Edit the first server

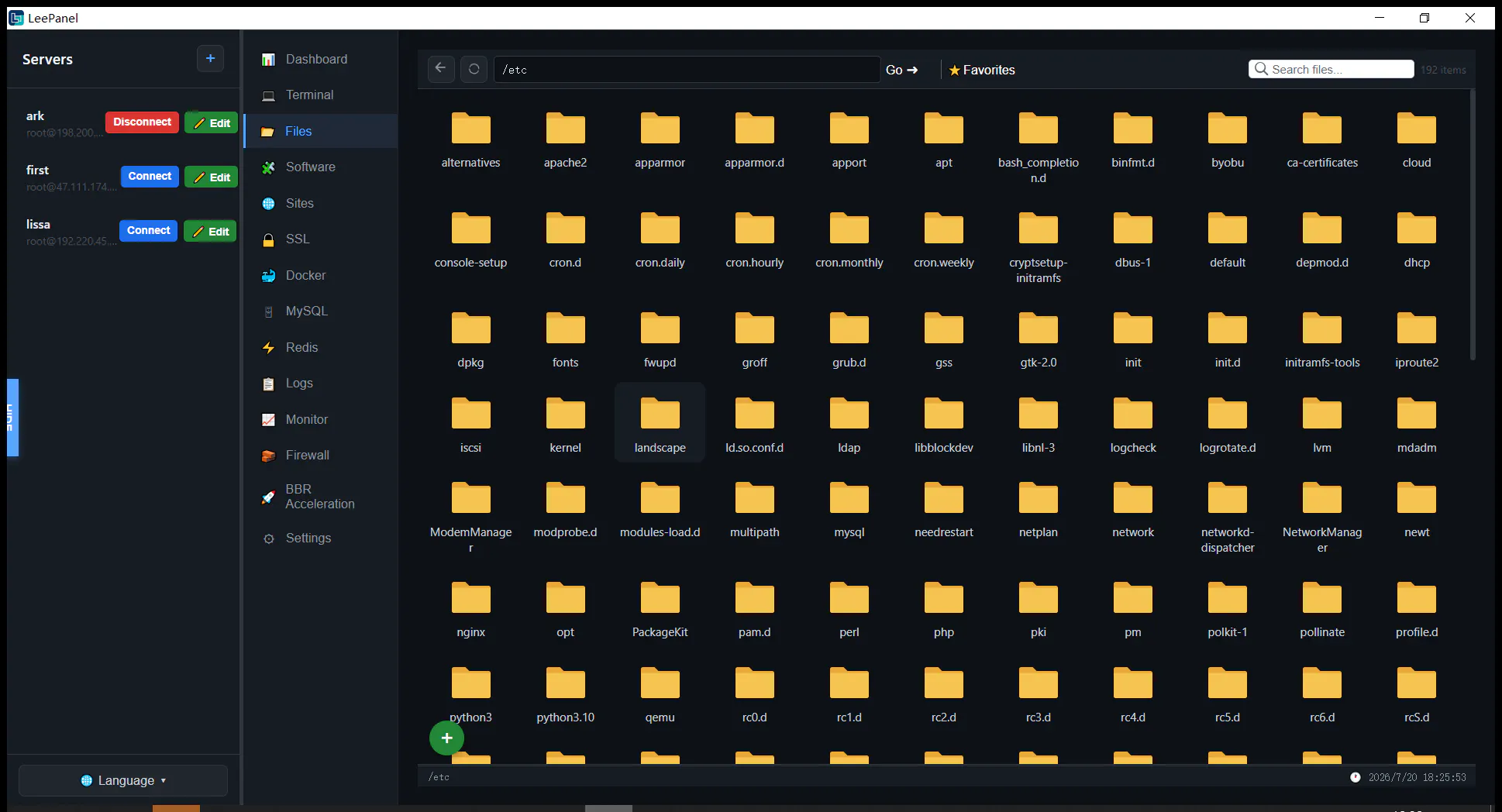[x=212, y=177]
